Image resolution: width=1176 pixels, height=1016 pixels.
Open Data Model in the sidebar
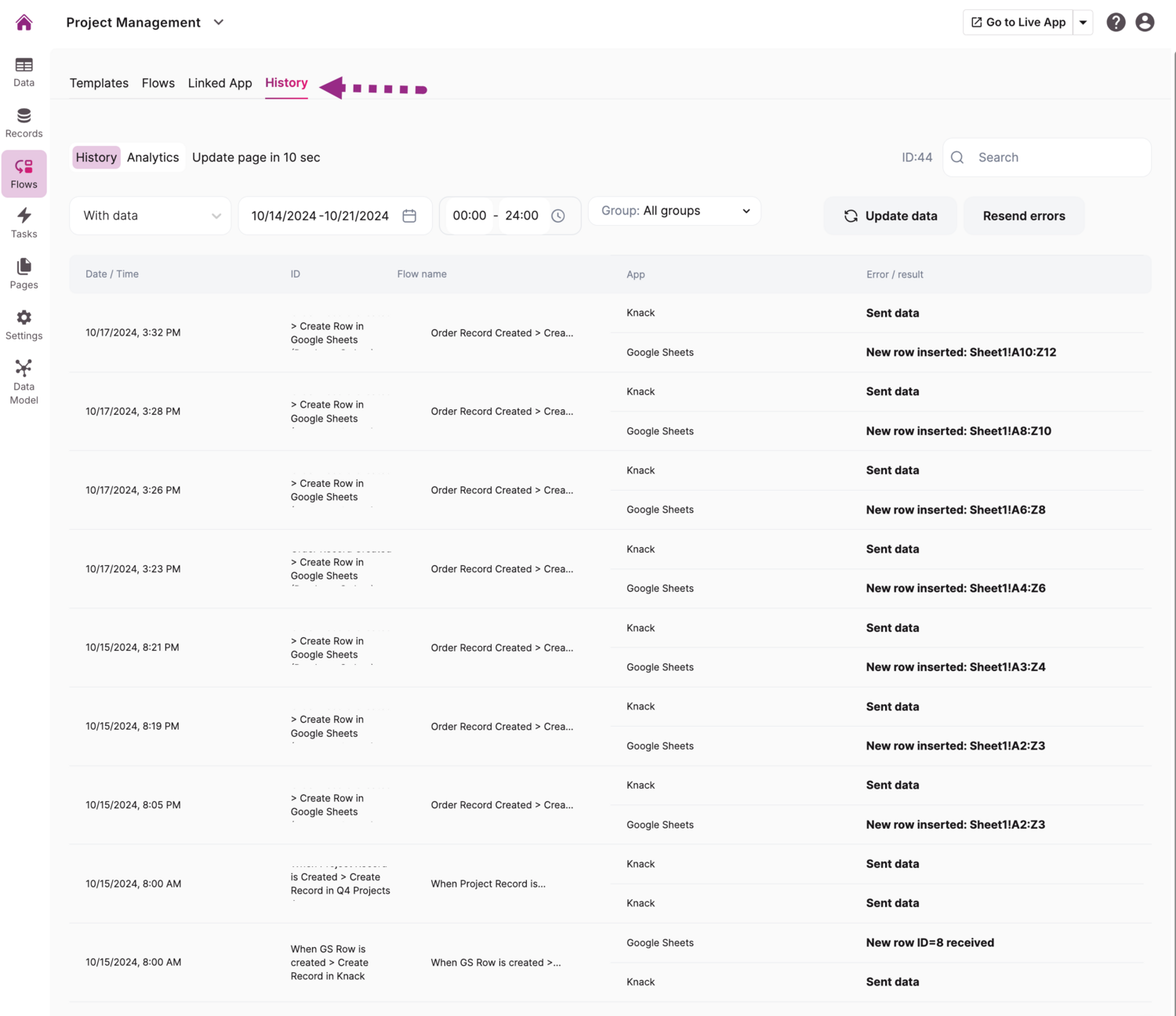click(x=24, y=381)
